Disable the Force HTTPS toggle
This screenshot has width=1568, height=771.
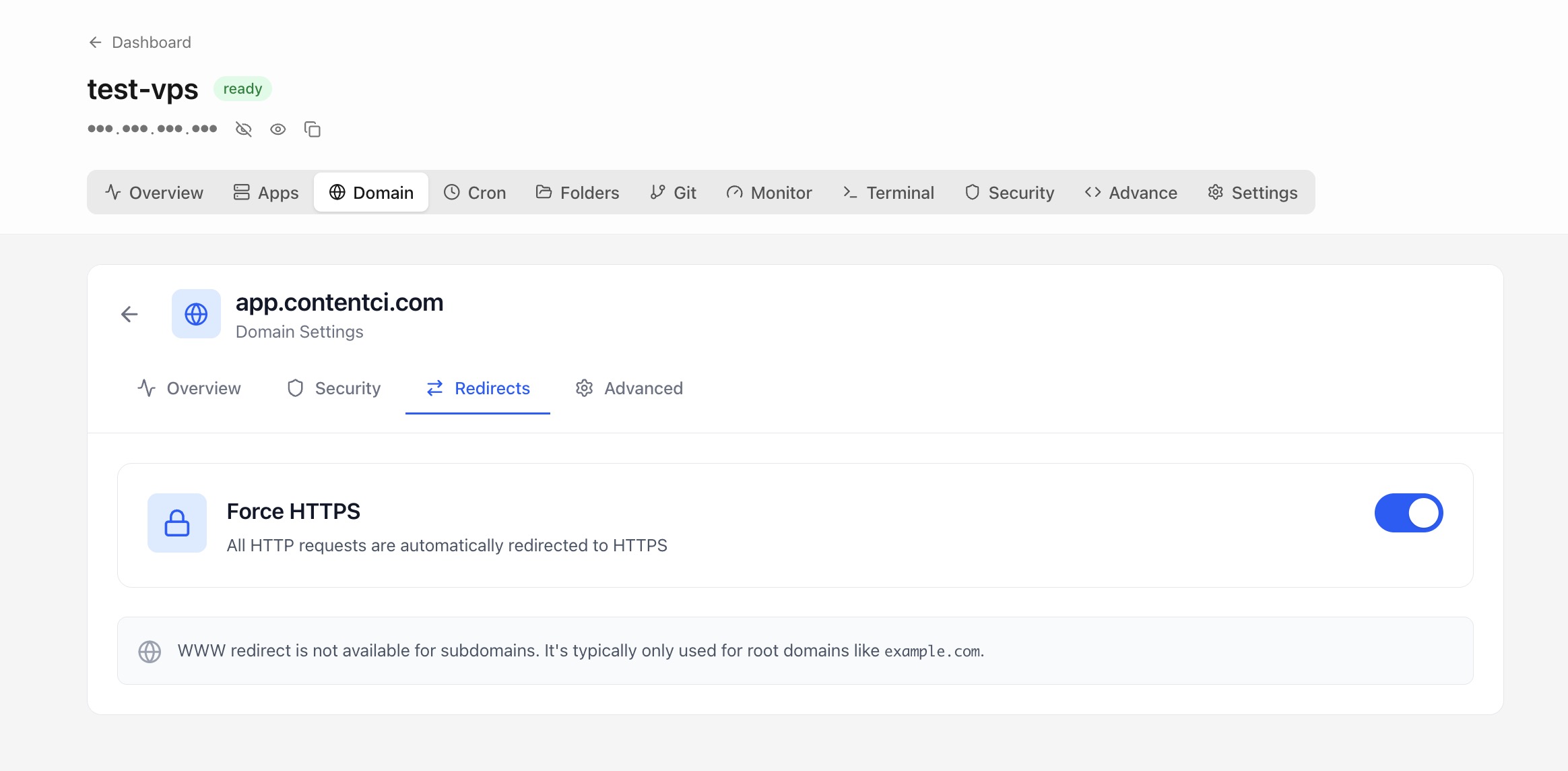click(1408, 513)
